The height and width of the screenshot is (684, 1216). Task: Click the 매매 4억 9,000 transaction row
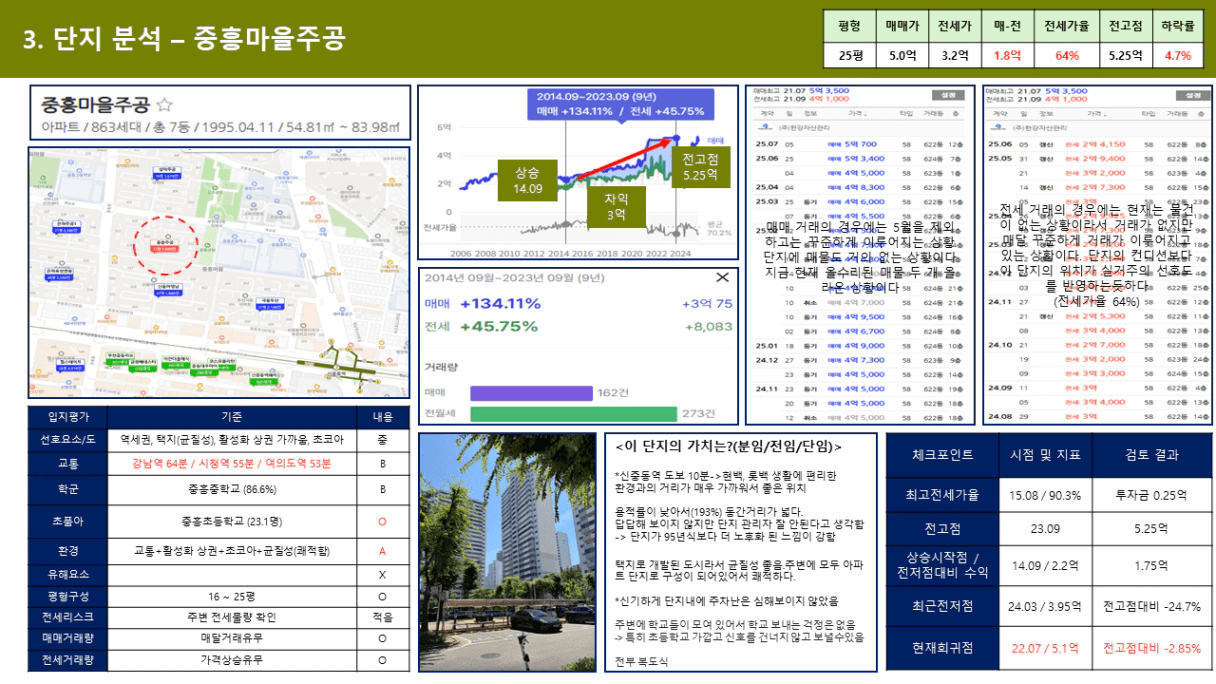point(861,345)
